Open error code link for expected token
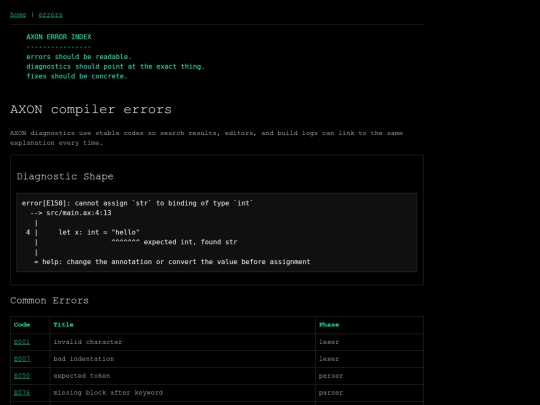Image resolution: width=540 pixels, height=405 pixels. tap(22, 376)
